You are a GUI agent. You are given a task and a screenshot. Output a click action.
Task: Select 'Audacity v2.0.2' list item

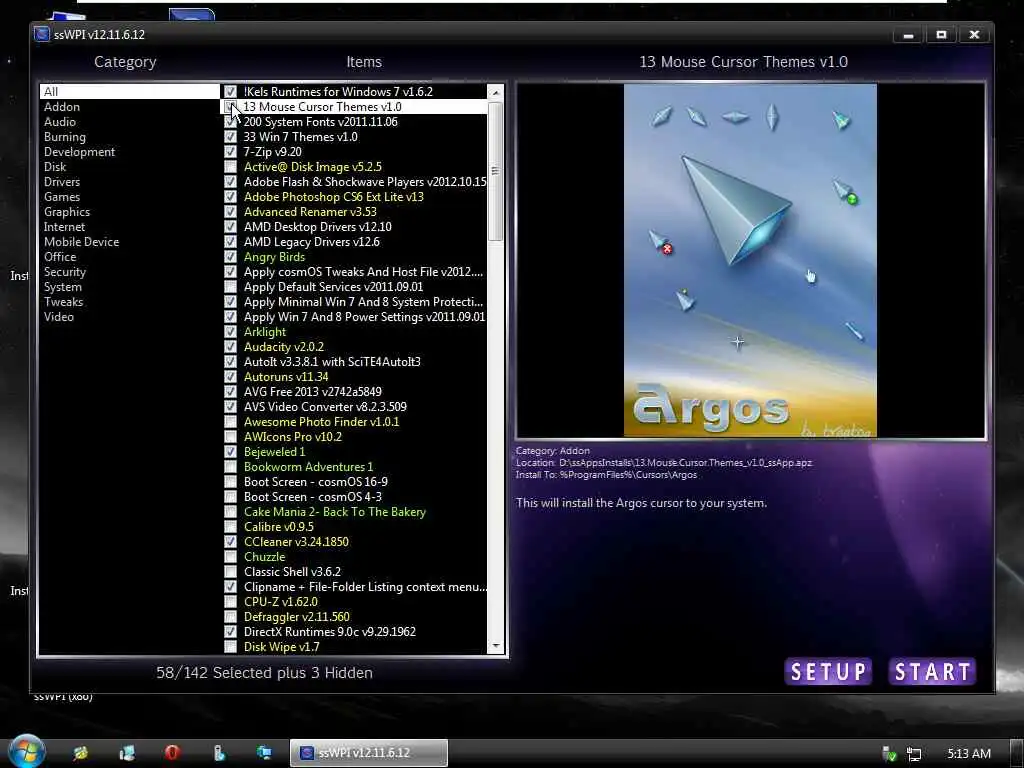[x=283, y=347]
